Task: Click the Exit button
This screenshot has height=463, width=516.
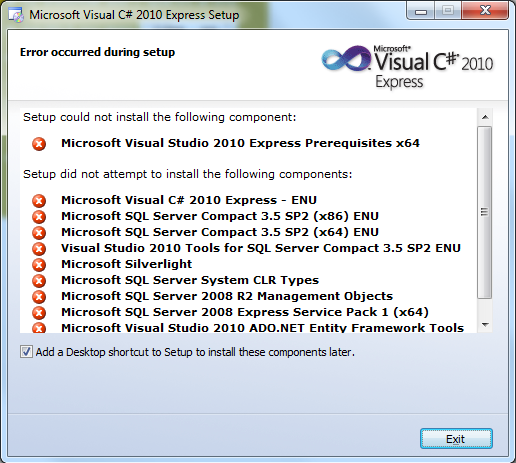Action: (456, 439)
